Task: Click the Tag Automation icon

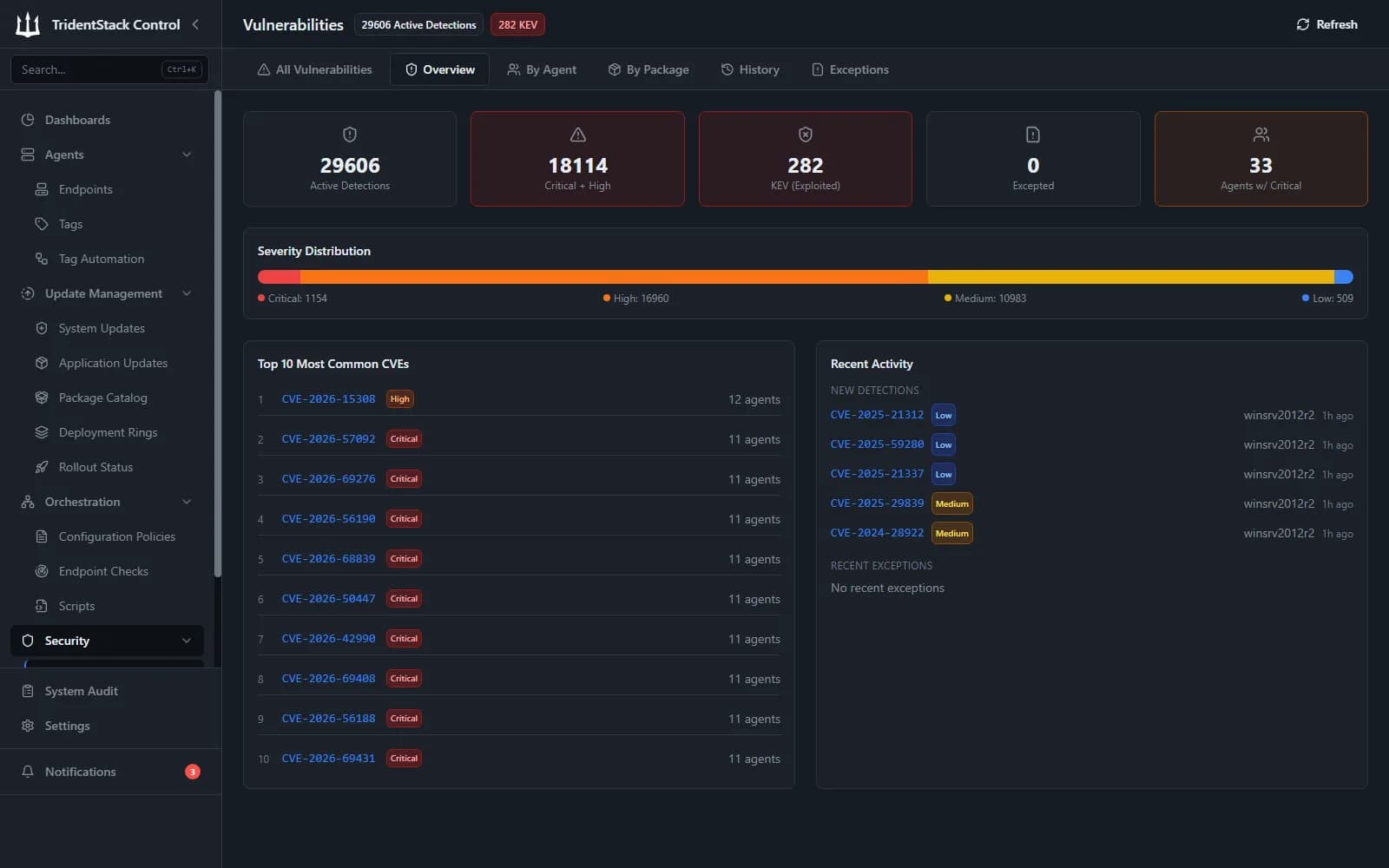Action: 41,259
